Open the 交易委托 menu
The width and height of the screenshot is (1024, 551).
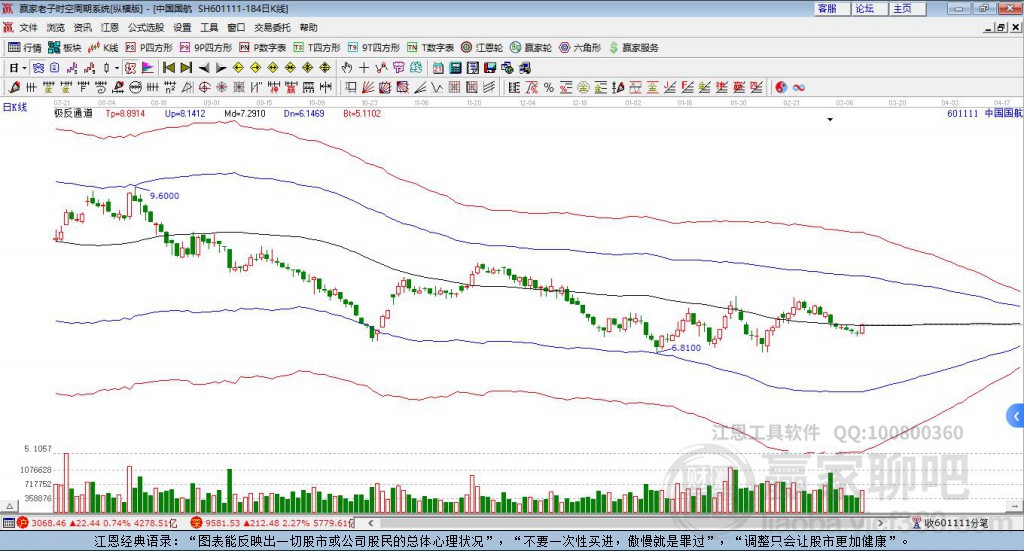pyautogui.click(x=272, y=27)
